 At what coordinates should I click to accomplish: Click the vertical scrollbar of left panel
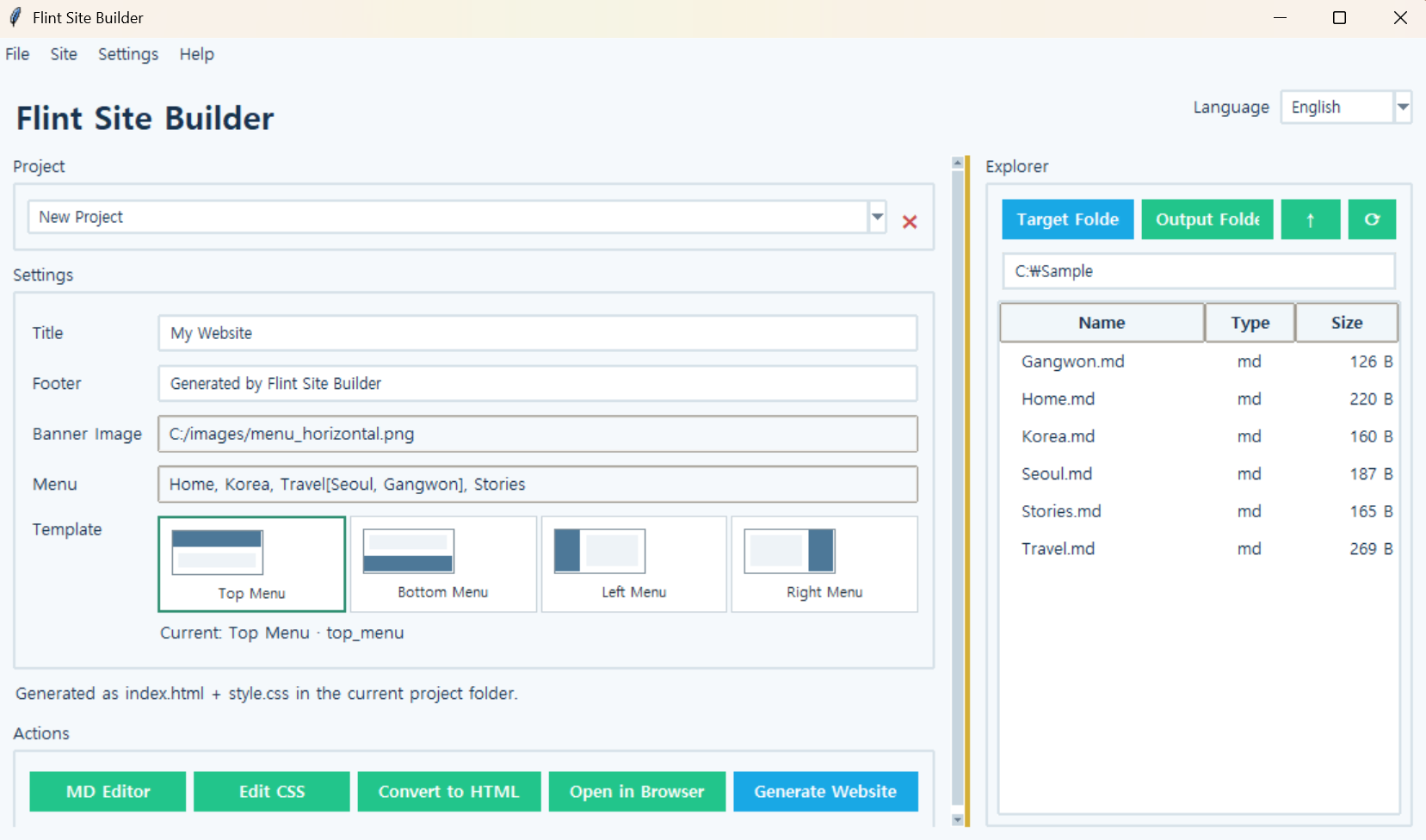pos(958,488)
